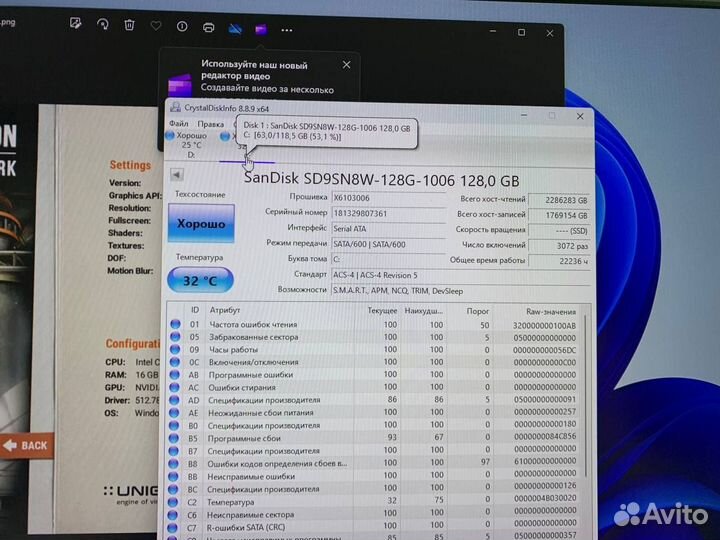Click raw value 32000000100AB
This screenshot has height=540, width=720.
tap(544, 326)
